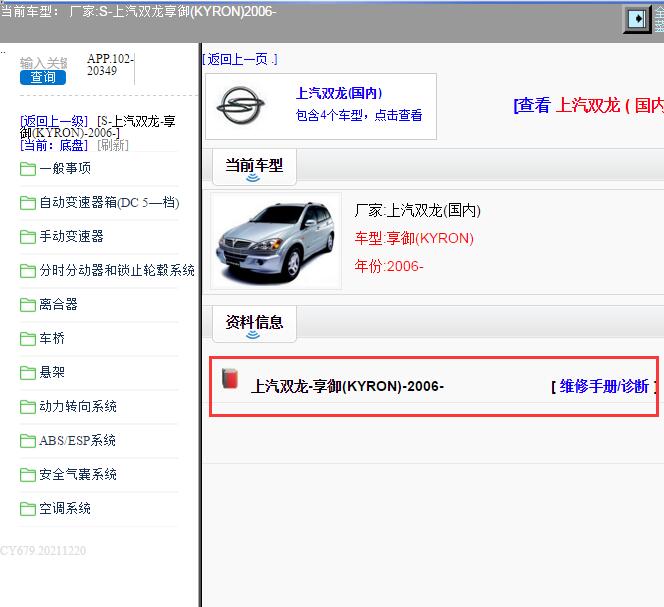
Task: Click folder icon beside 离合器
Action: 28,305
